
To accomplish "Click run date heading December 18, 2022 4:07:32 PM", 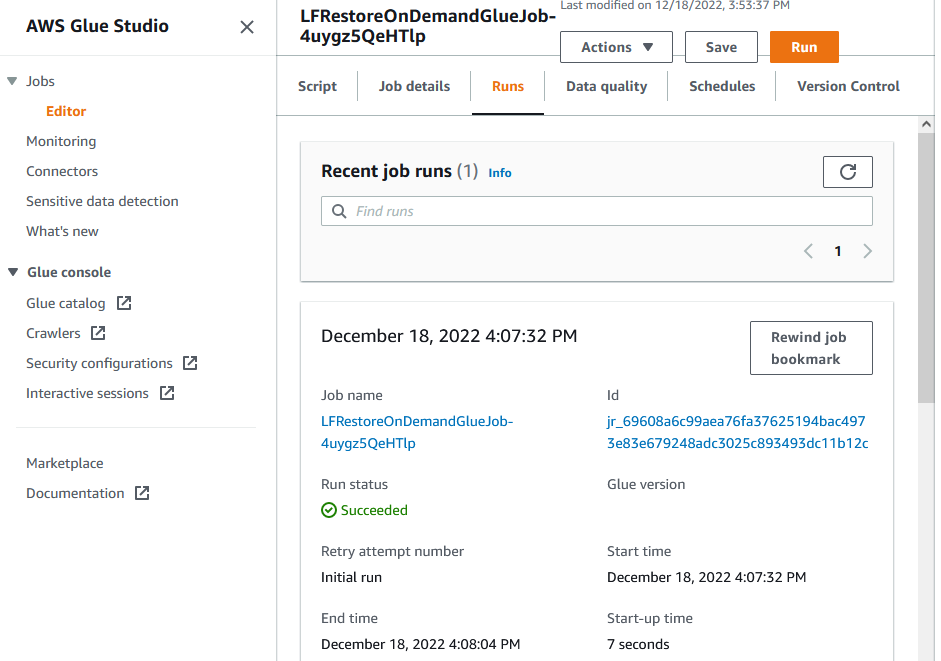I will tap(449, 336).
